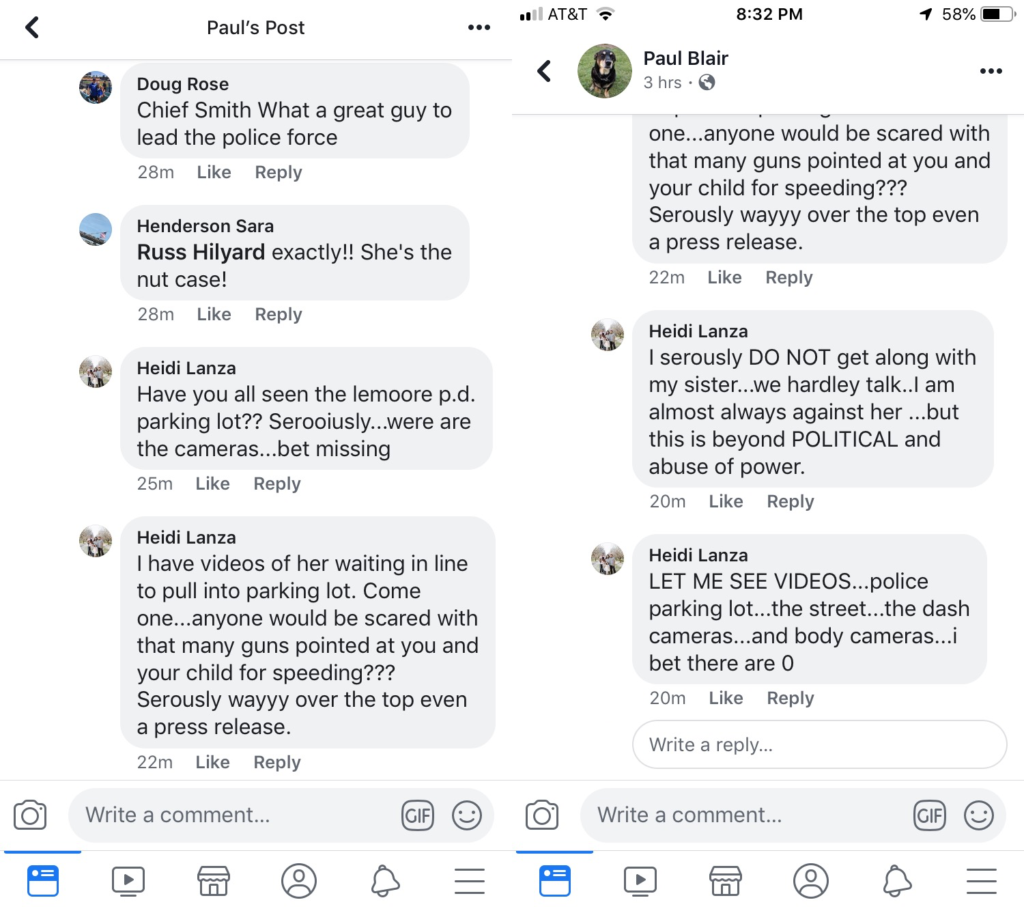Open Doug Rose's profile avatar
The width and height of the screenshot is (1024, 911).
pyautogui.click(x=95, y=87)
